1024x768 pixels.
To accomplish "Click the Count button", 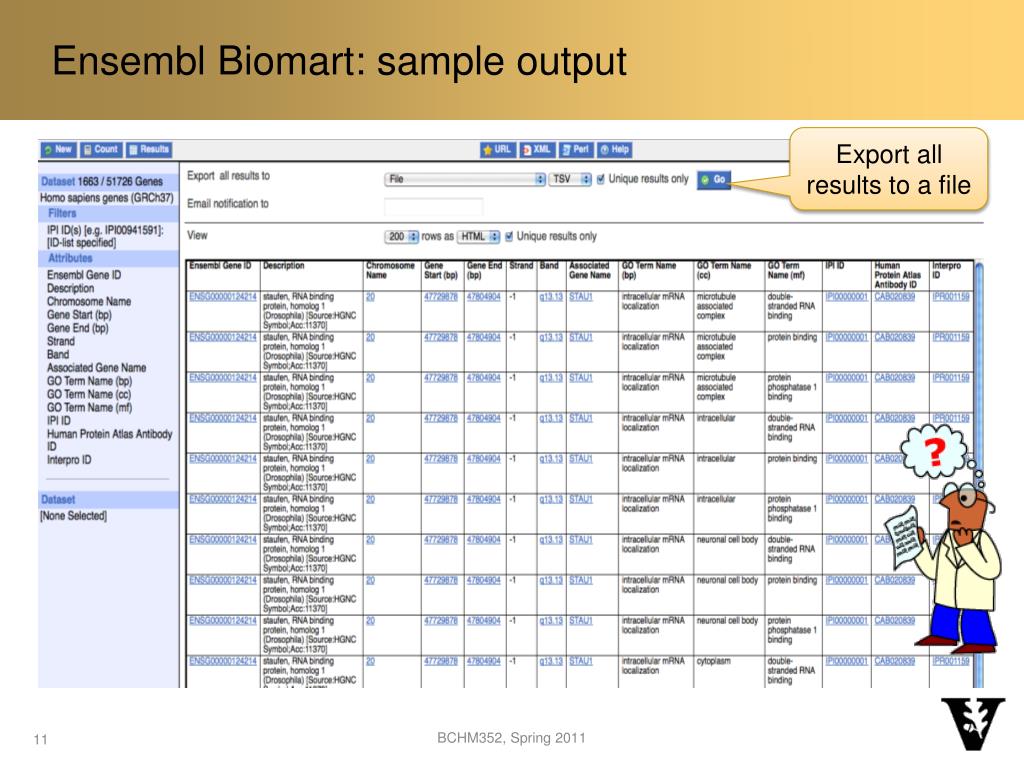I will tap(101, 150).
